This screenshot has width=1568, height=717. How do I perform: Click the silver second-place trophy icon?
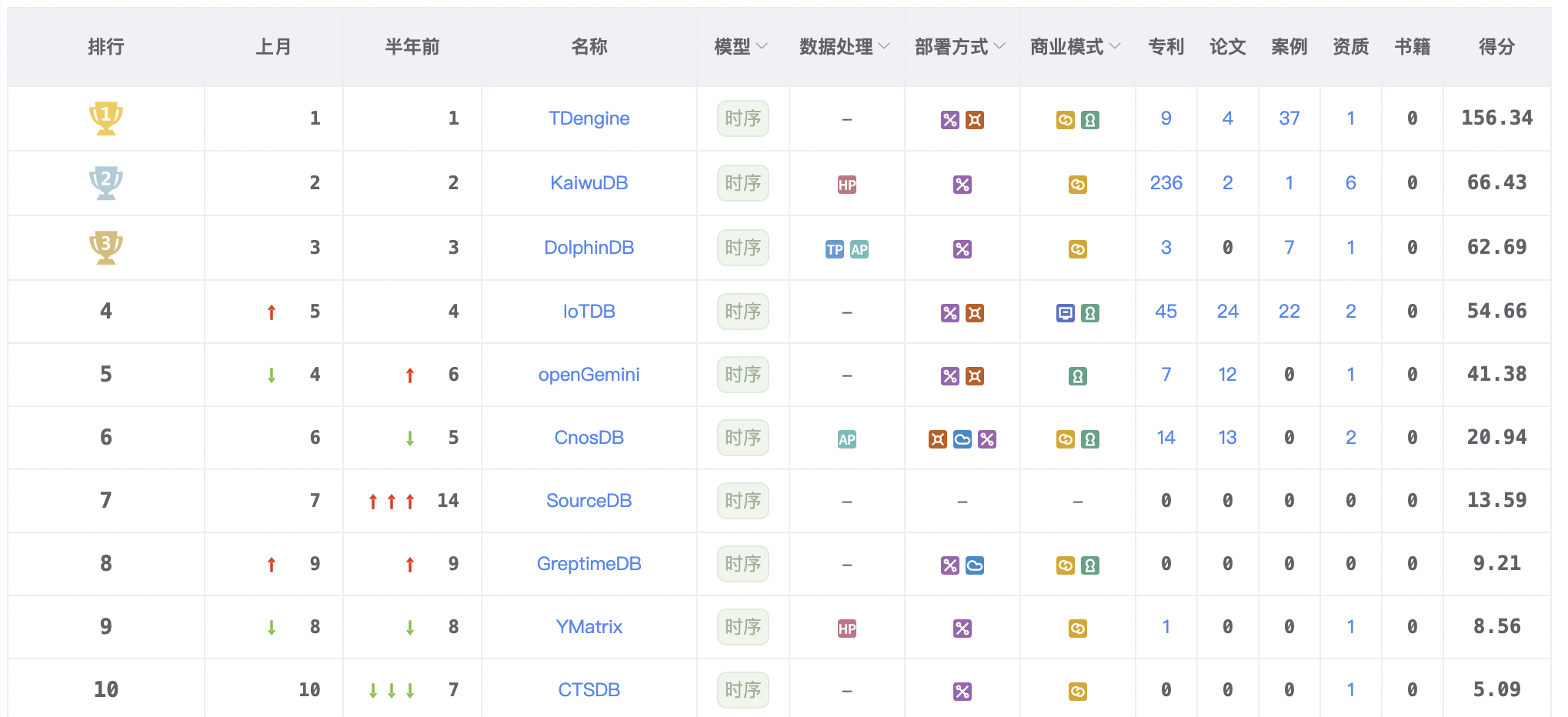click(x=106, y=183)
